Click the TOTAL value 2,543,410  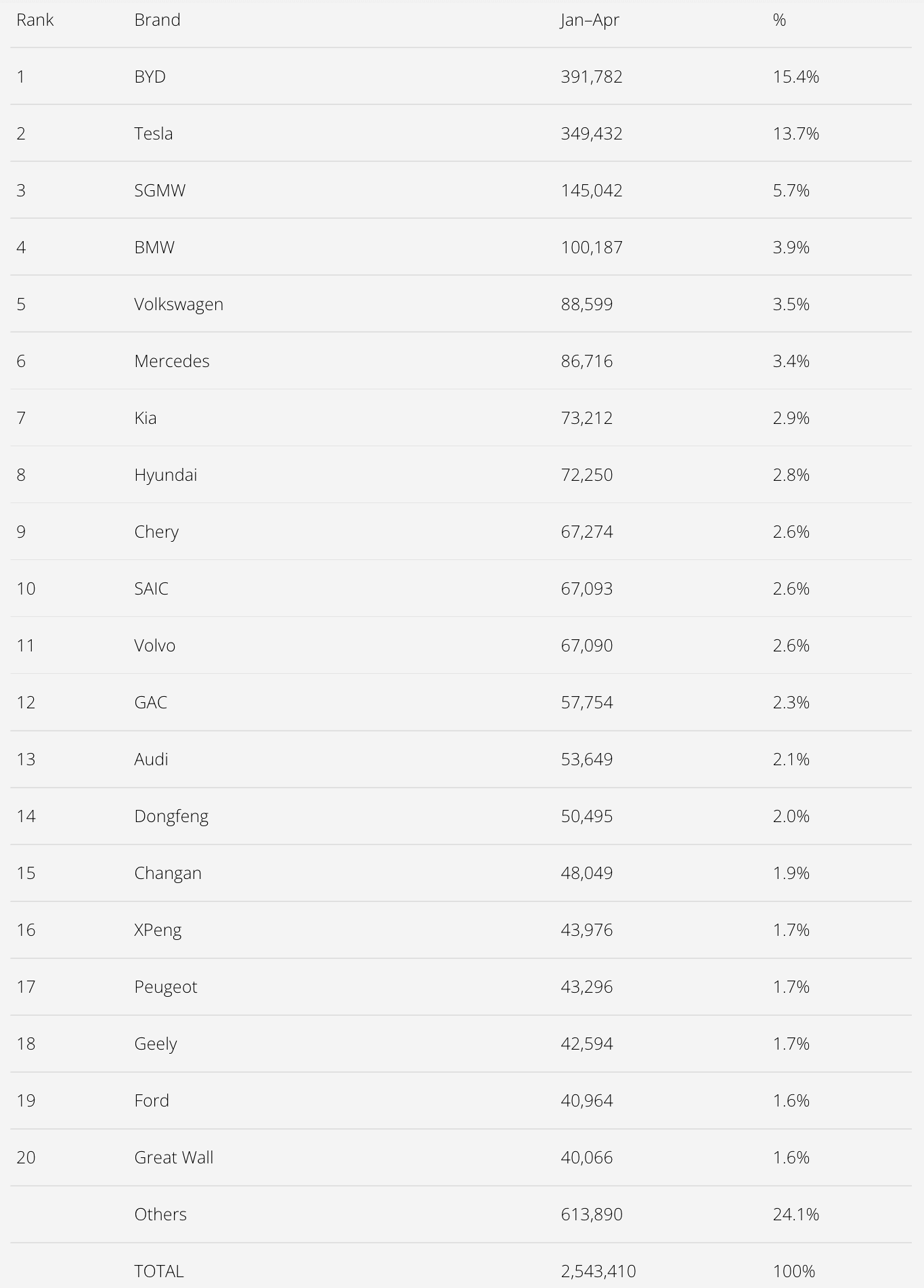pyautogui.click(x=598, y=1271)
